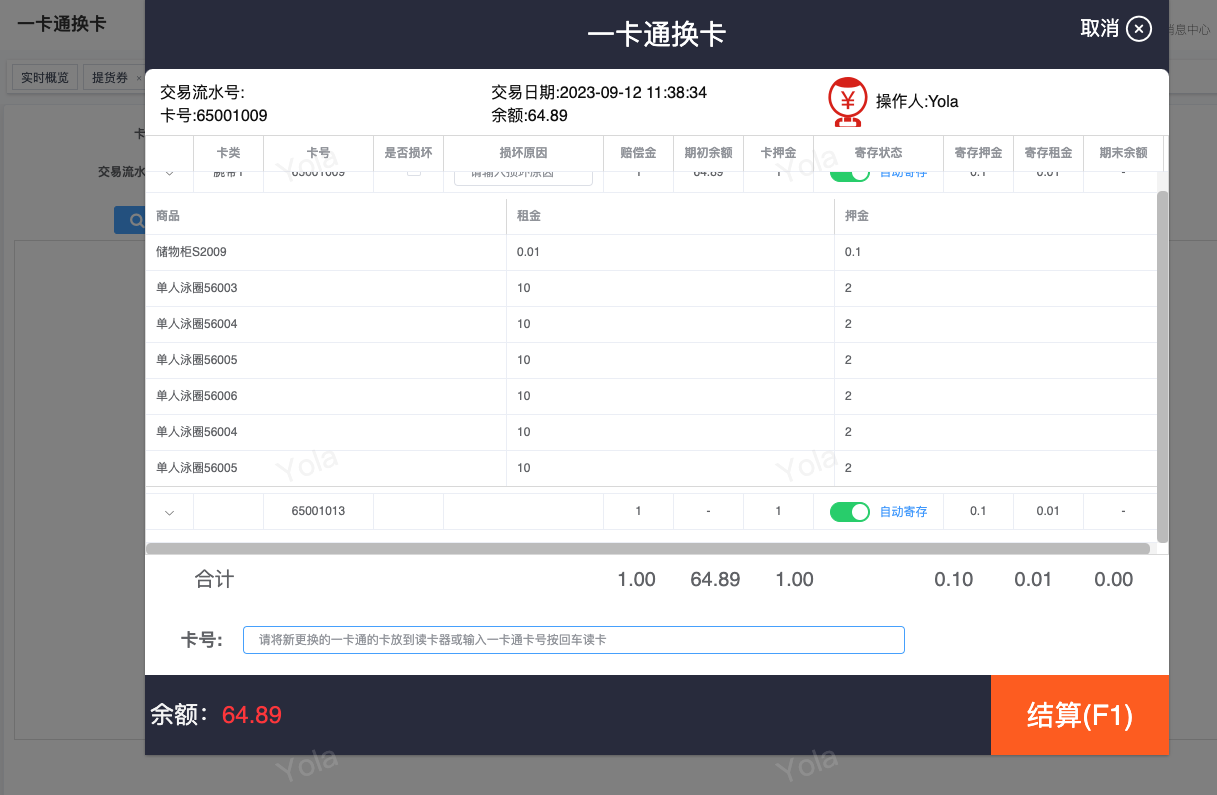Click the 一卡通换卡 dialog title

tap(656, 34)
